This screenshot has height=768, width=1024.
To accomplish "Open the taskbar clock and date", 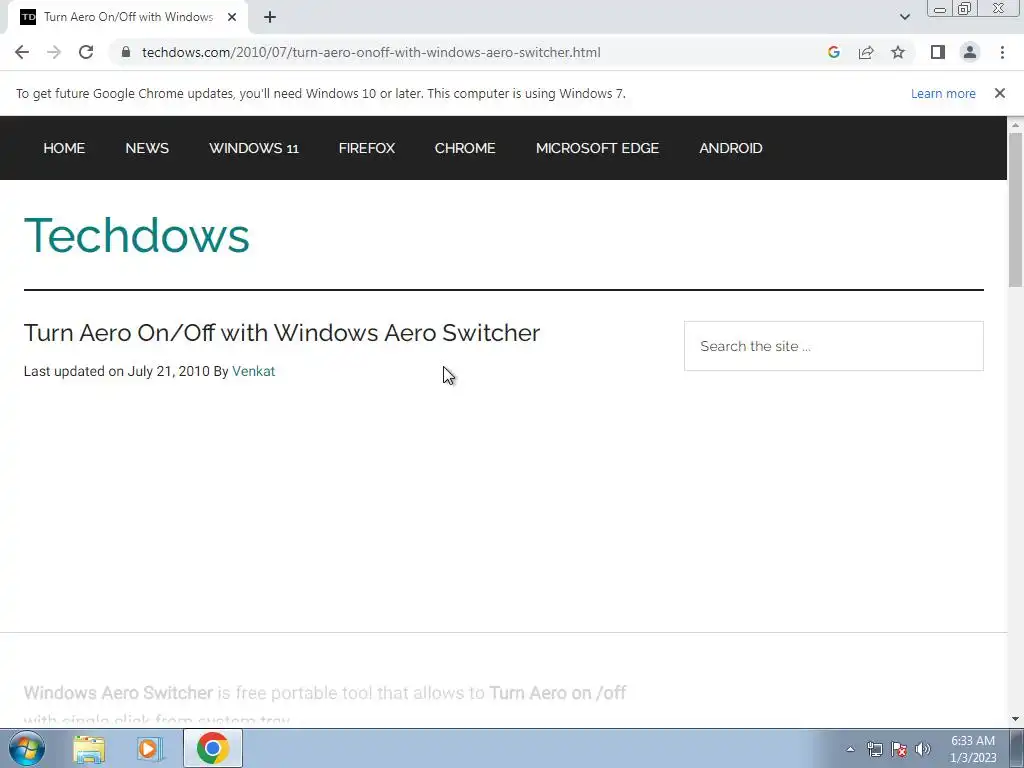I will [x=973, y=749].
